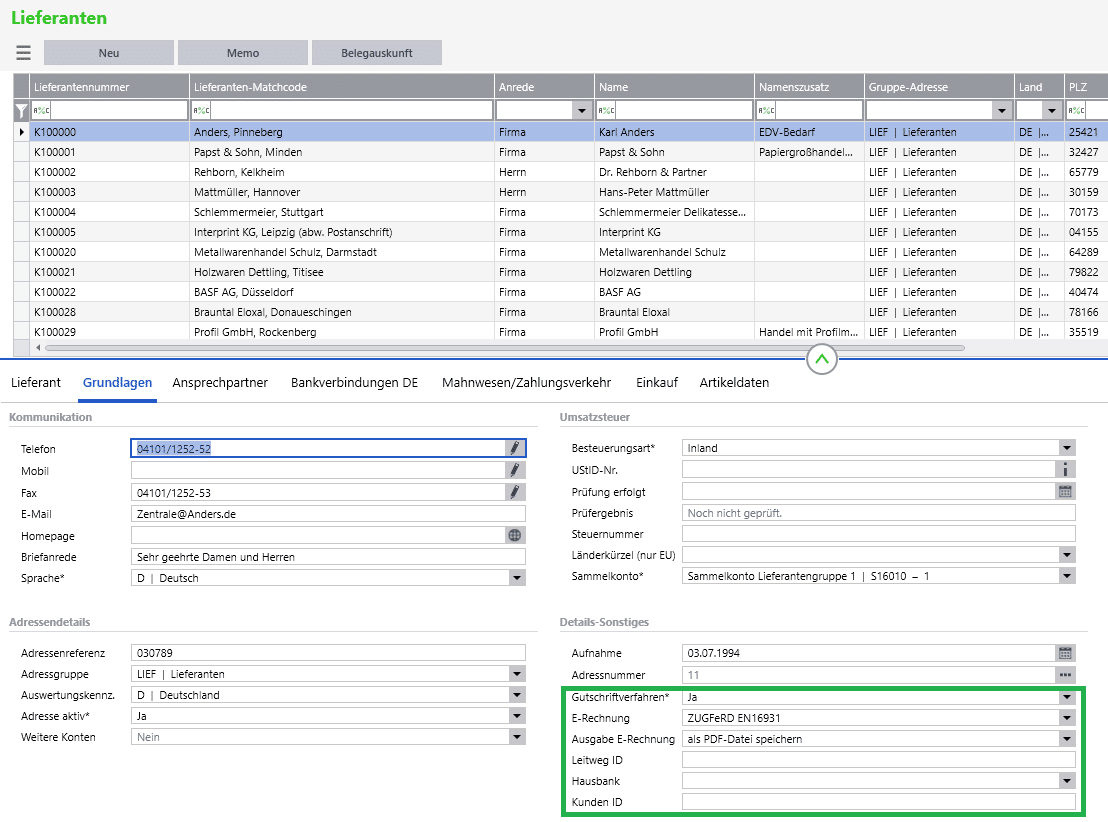
Task: Expand the Besteuerungsart dropdown
Action: tap(1067, 447)
